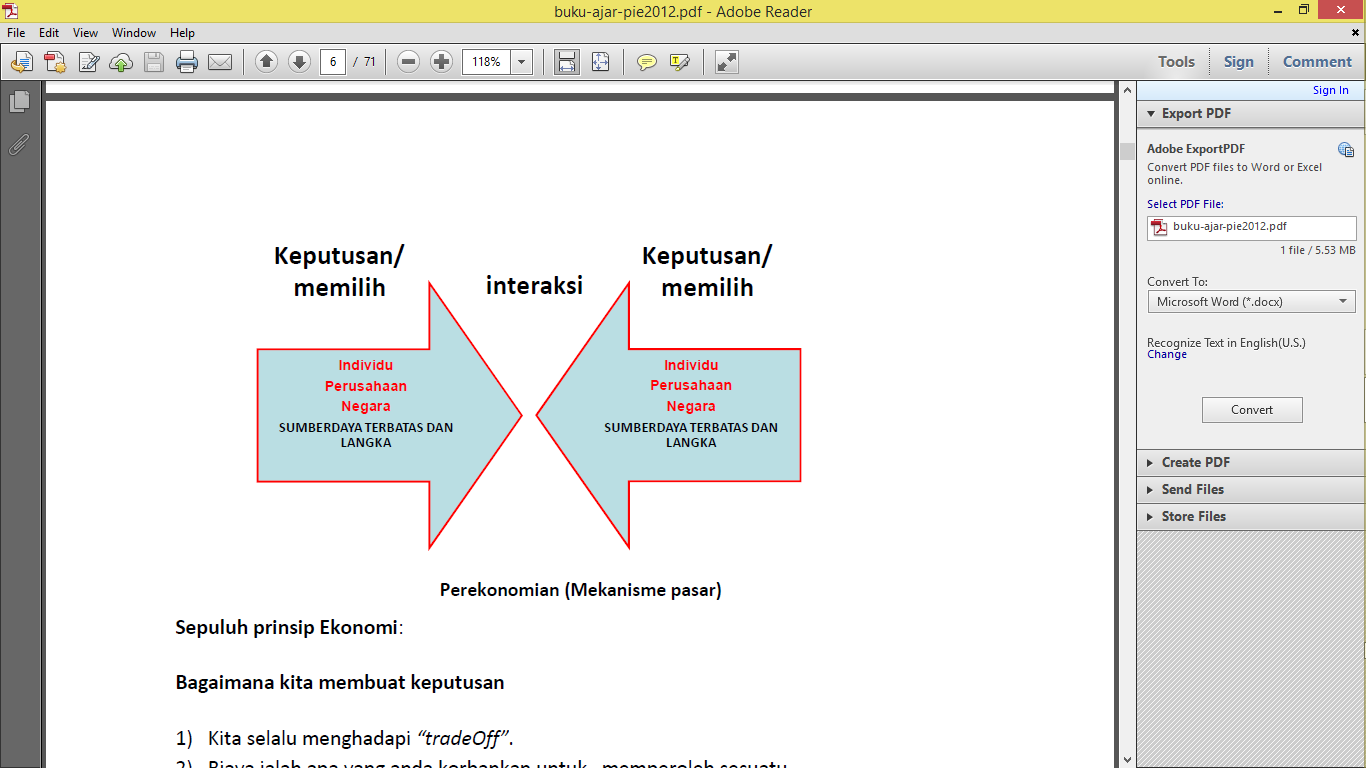Click the page number field showing 6
Viewport: 1366px width, 768px height.
point(333,62)
